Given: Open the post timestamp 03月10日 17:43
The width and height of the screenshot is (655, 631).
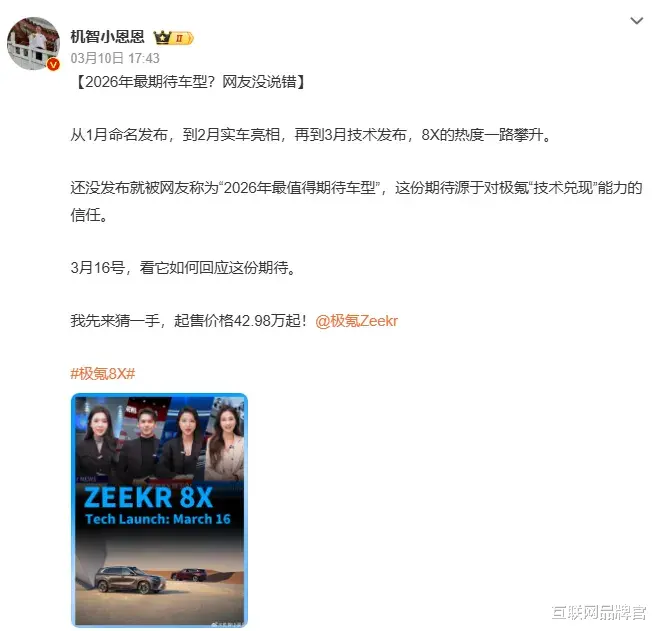Looking at the screenshot, I should coord(115,58).
